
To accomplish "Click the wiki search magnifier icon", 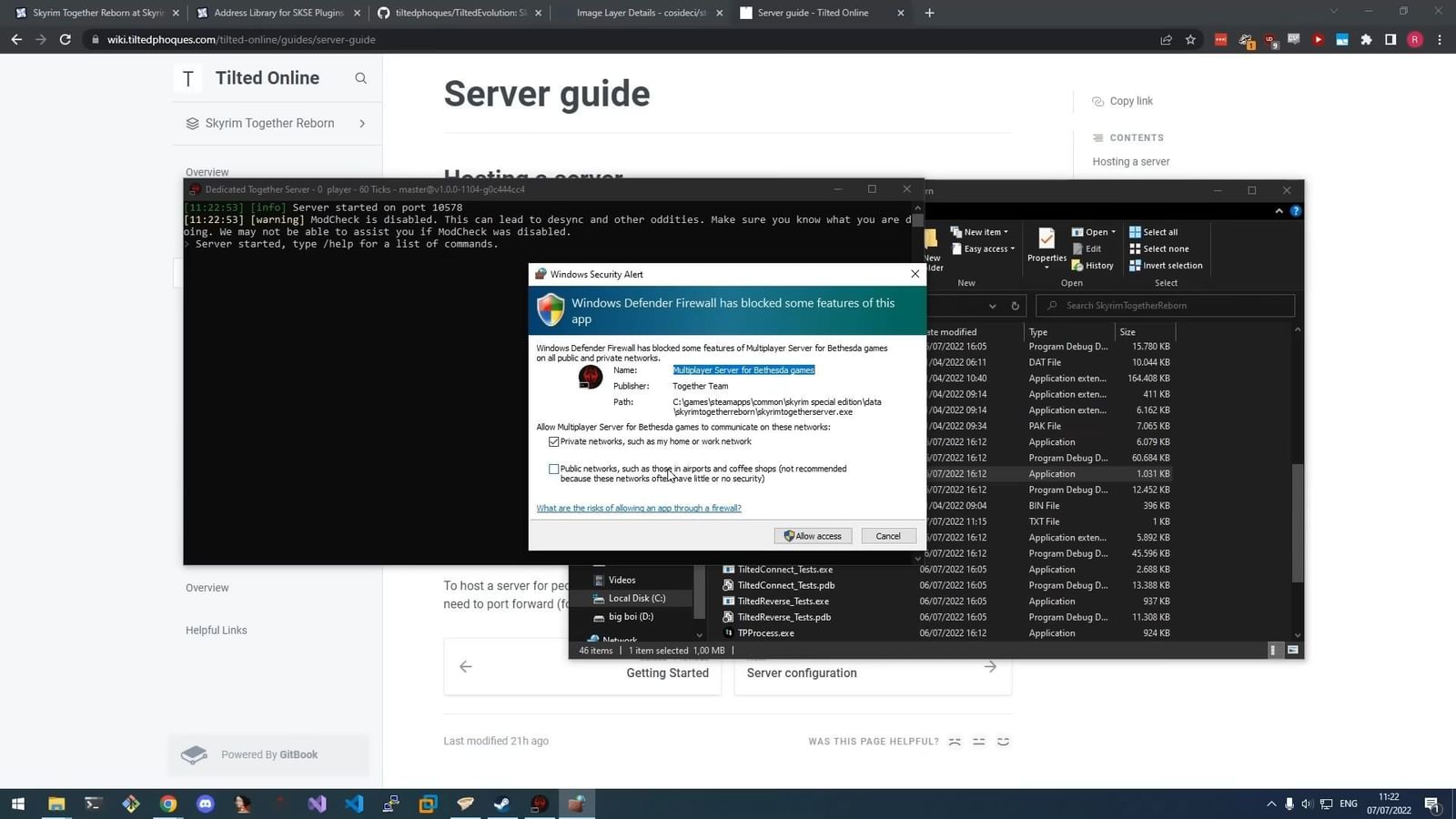I will pos(360,78).
